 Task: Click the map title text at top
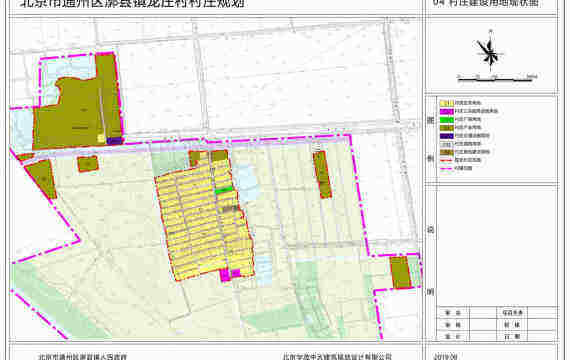coord(132,4)
